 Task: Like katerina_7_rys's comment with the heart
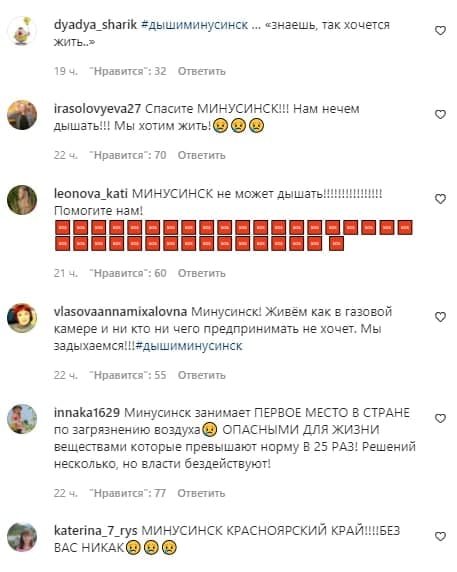coord(441,536)
